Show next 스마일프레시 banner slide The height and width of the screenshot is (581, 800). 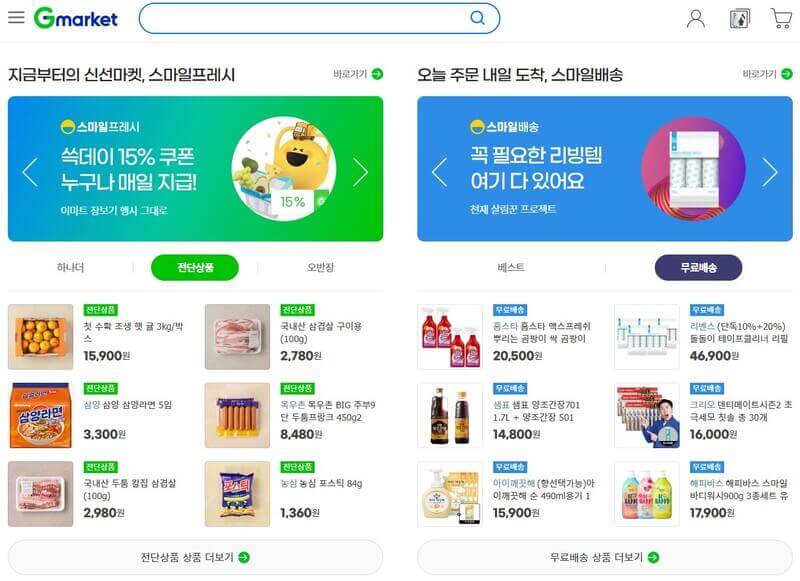coord(360,172)
